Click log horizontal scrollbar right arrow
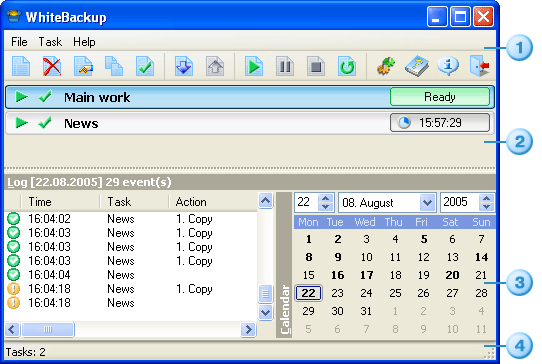Screen dimensions: 542x364 click(x=248, y=329)
